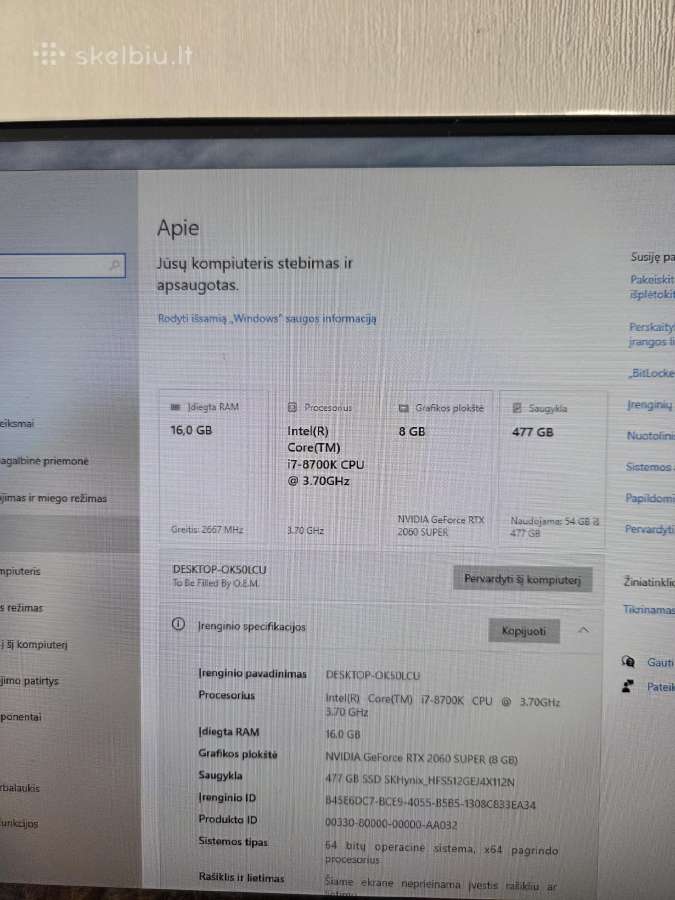The image size is (675, 900).
Task: Select sidebar item 'į šį kompiuterį'
Action: [34, 645]
